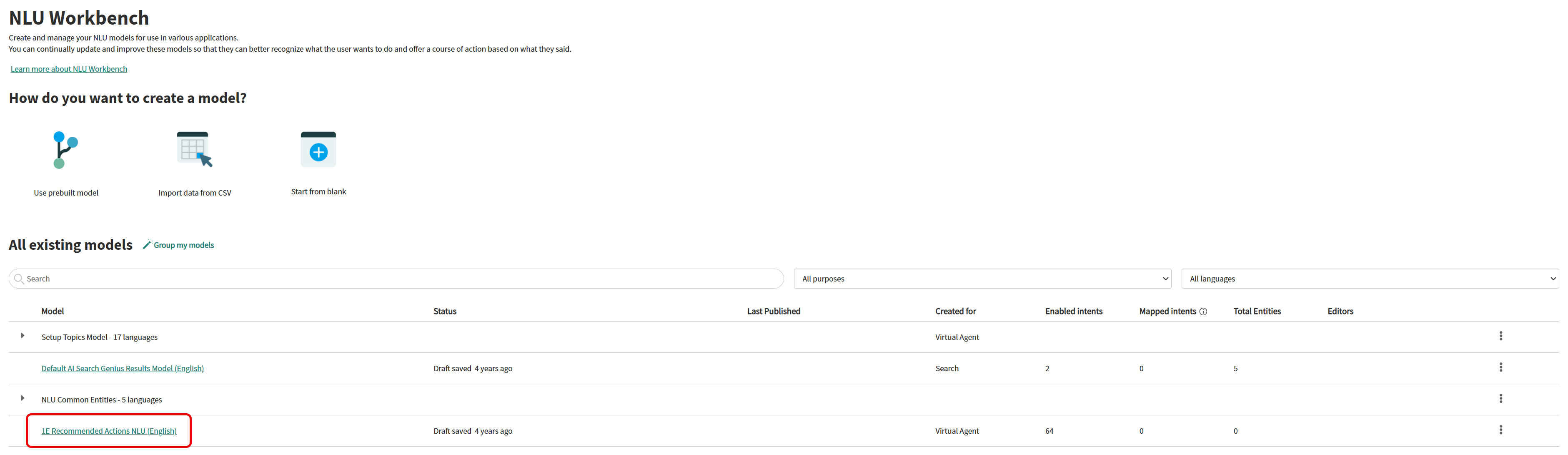The height and width of the screenshot is (455, 1568).
Task: Click the Use prebuilt model icon
Action: [65, 150]
